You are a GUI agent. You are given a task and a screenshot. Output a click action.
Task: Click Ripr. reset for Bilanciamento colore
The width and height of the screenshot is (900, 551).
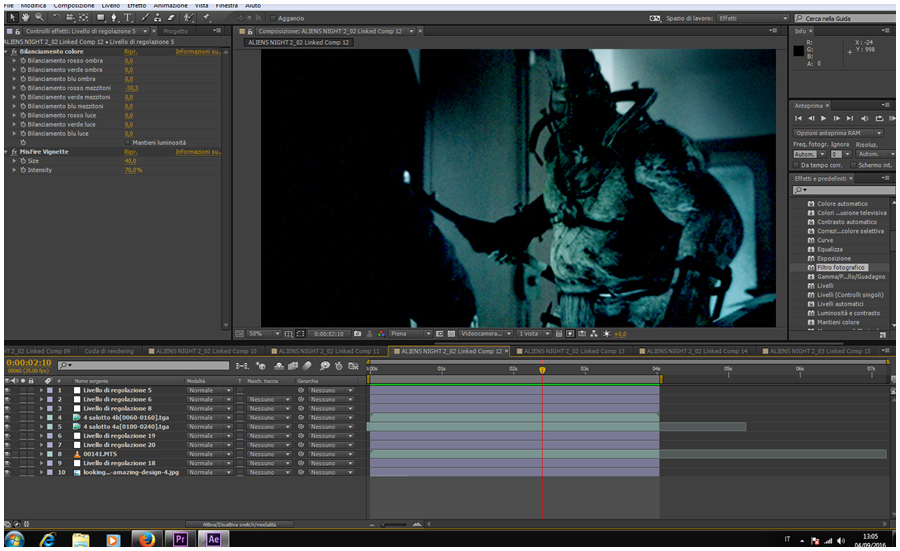tap(130, 52)
